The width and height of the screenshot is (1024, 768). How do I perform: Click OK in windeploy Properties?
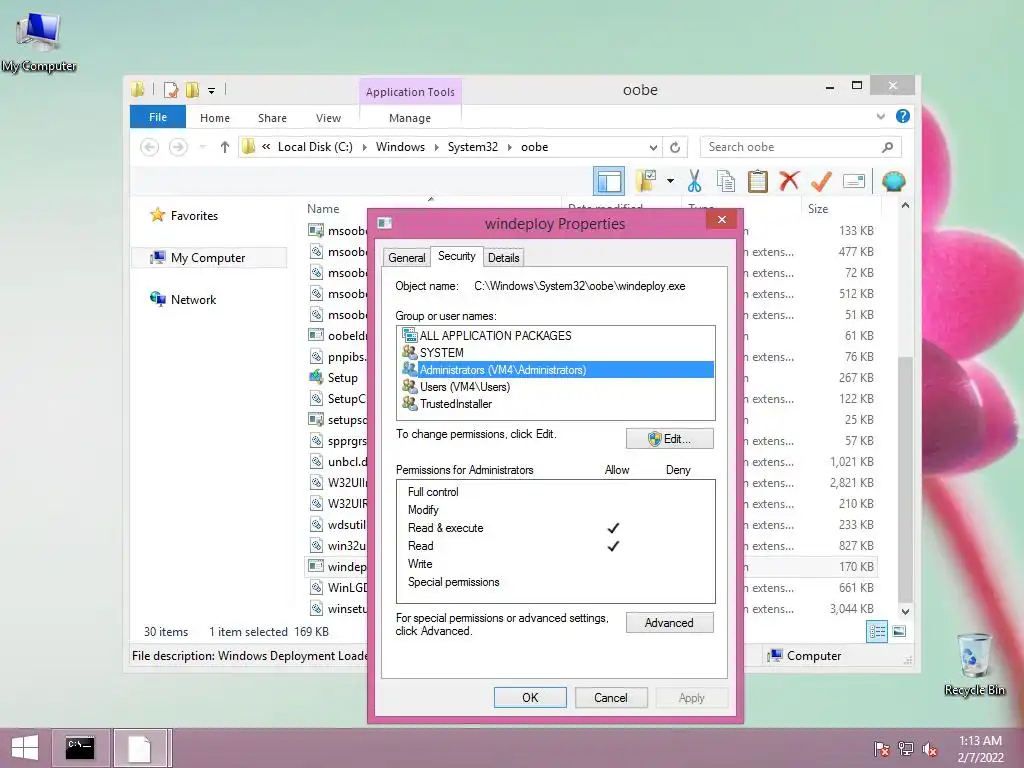530,697
